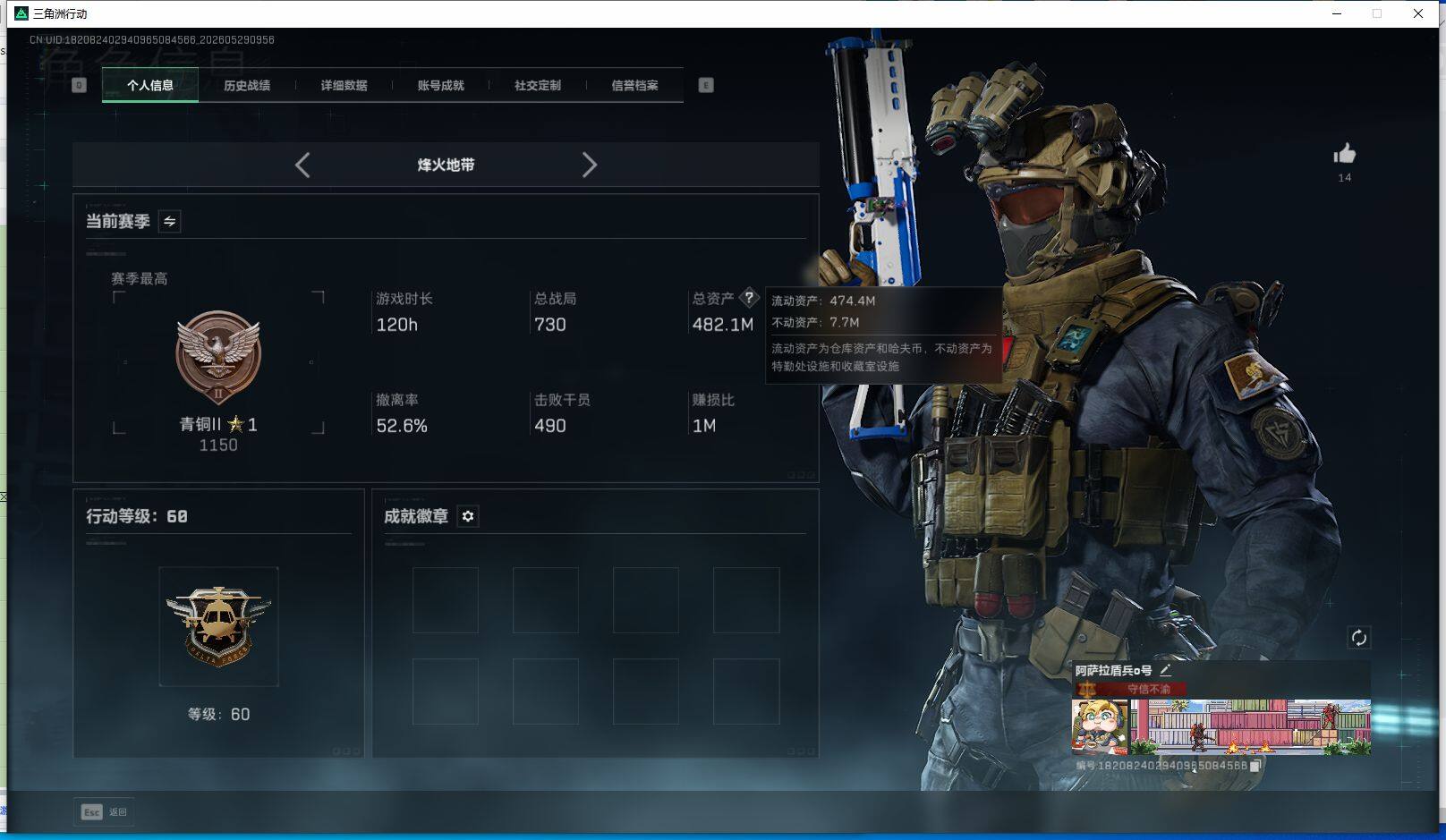Image resolution: width=1446 pixels, height=840 pixels.
Task: Click the 当前赛季 section heading
Action: 117,221
